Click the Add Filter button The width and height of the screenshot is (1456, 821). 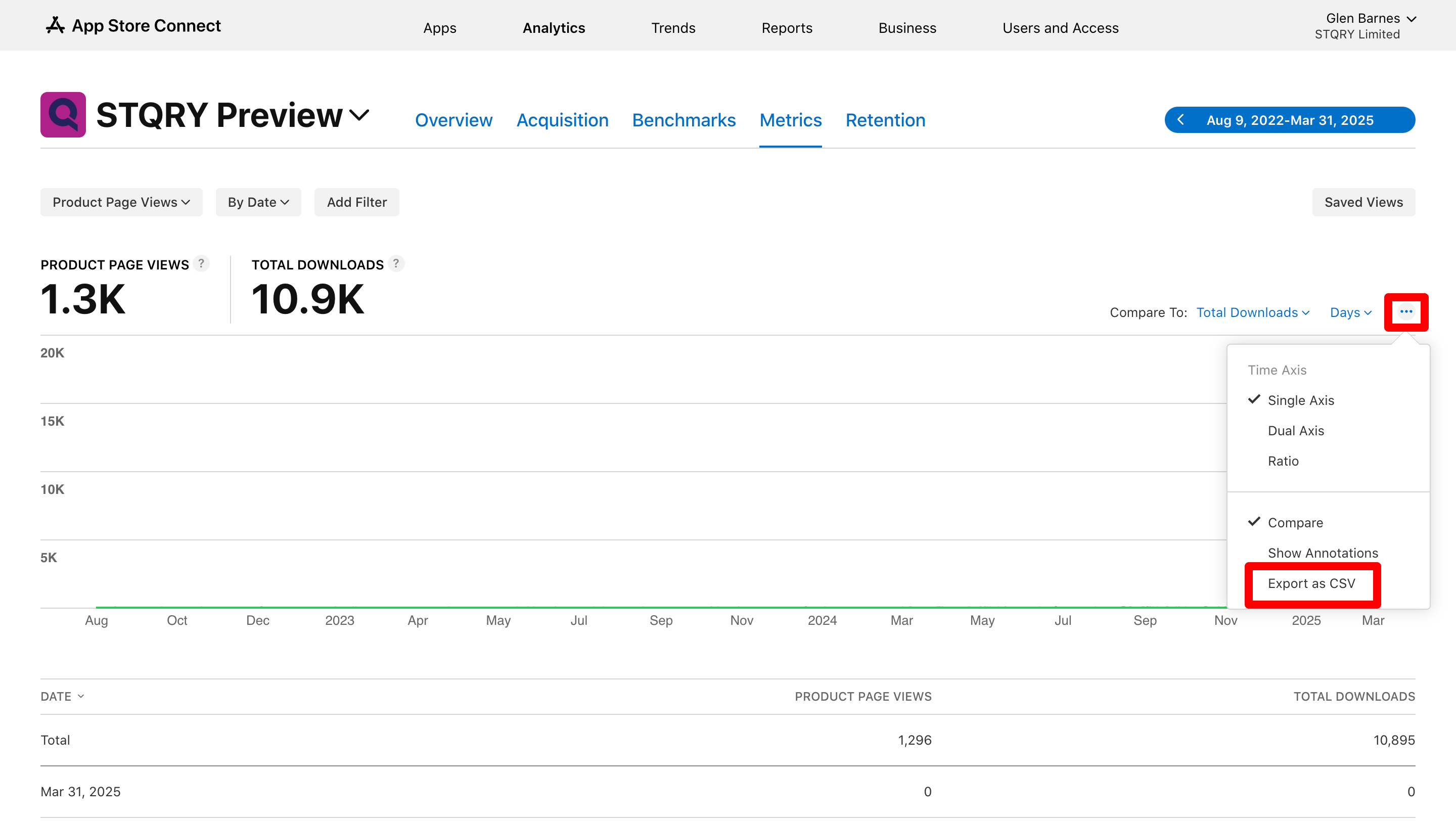click(356, 202)
